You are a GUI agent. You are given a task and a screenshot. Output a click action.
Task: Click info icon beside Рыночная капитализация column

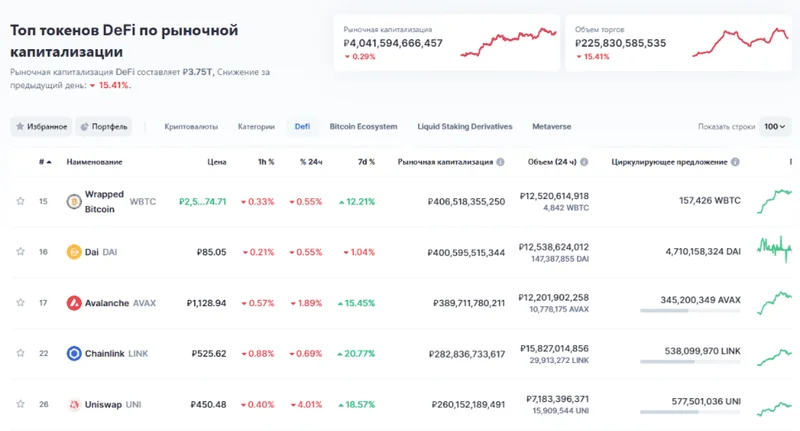point(500,162)
